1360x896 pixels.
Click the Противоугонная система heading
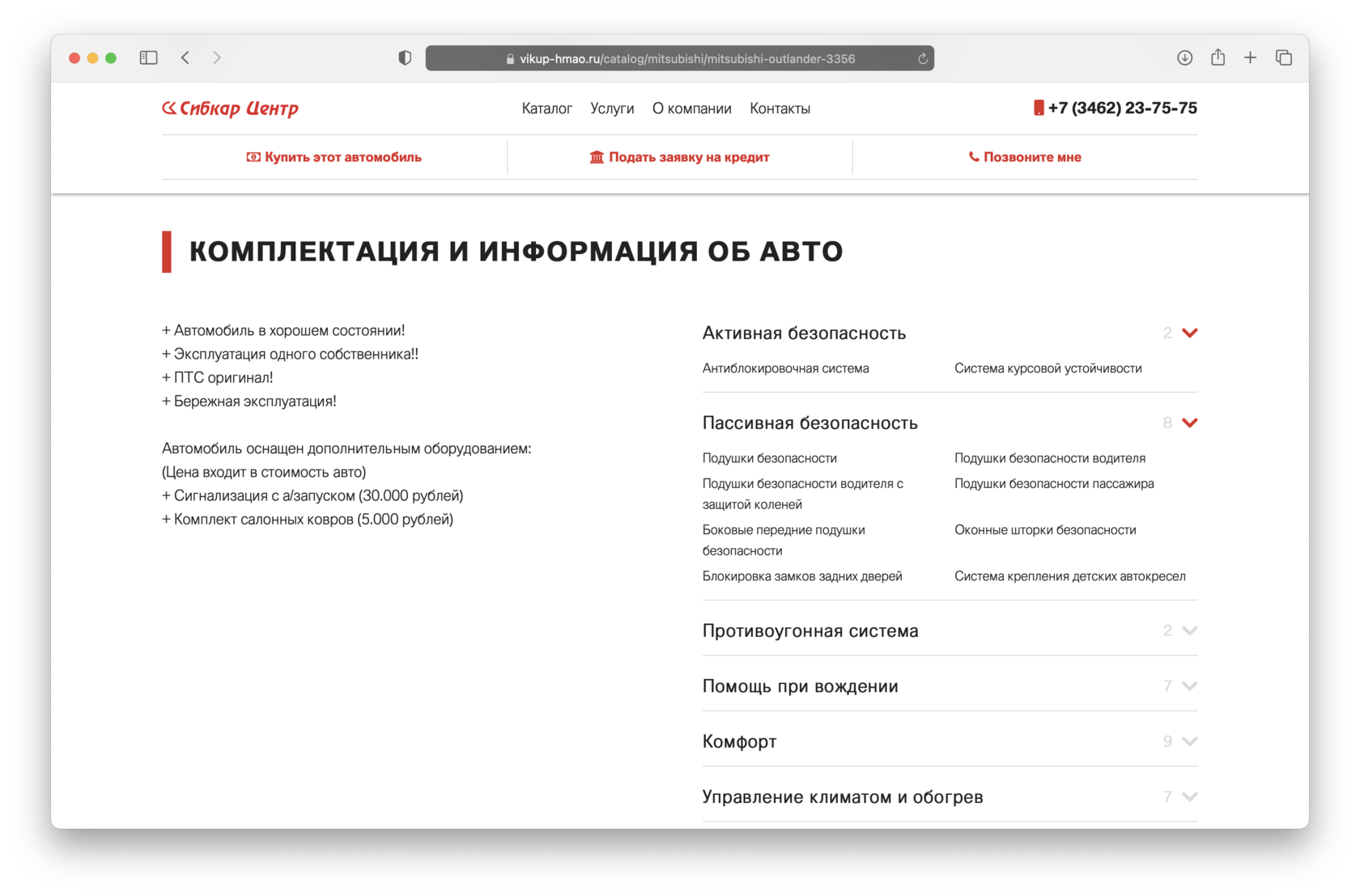810,631
